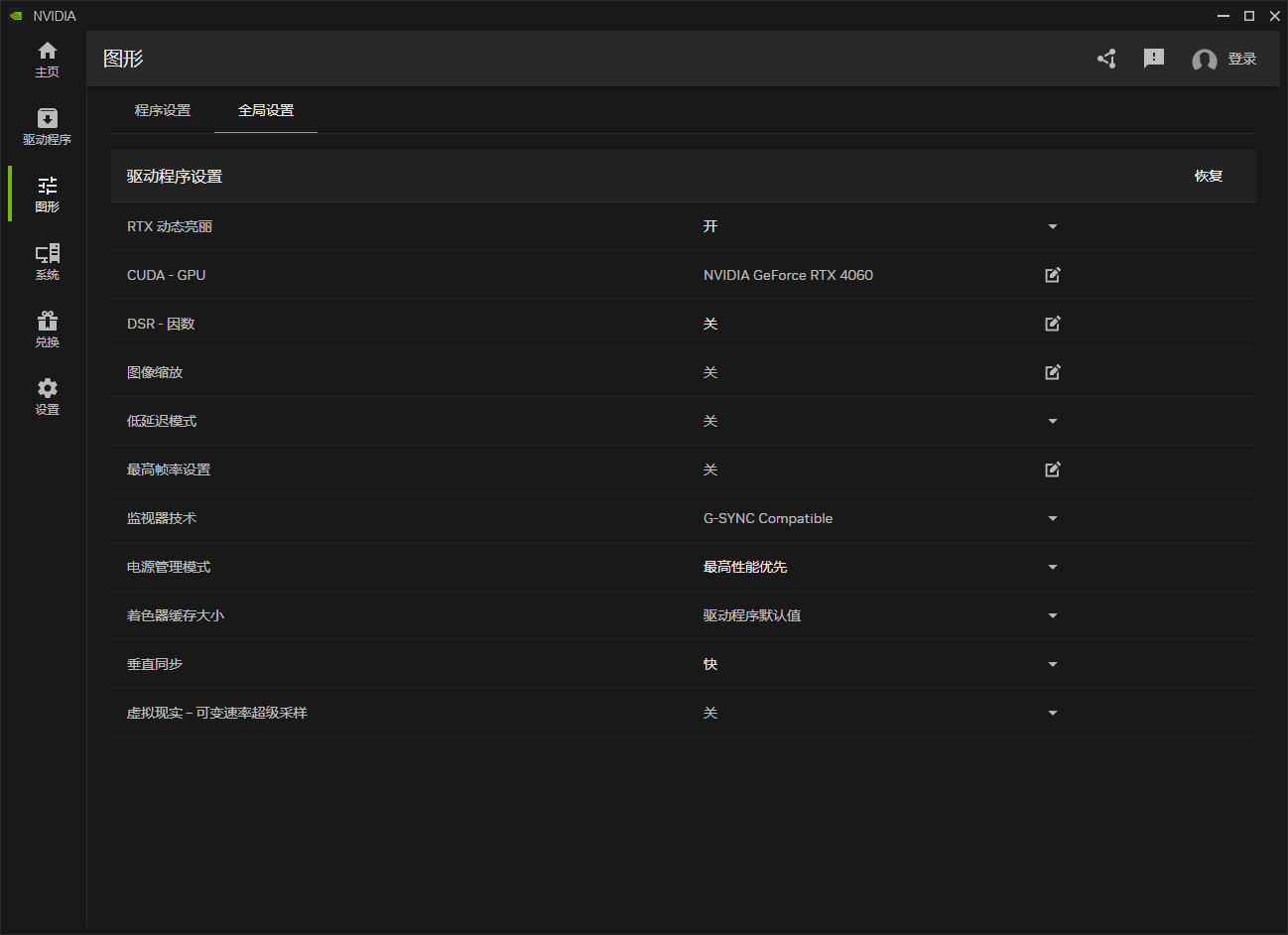Close the NVIDIA window
This screenshot has height=935, width=1288.
click(1275, 16)
